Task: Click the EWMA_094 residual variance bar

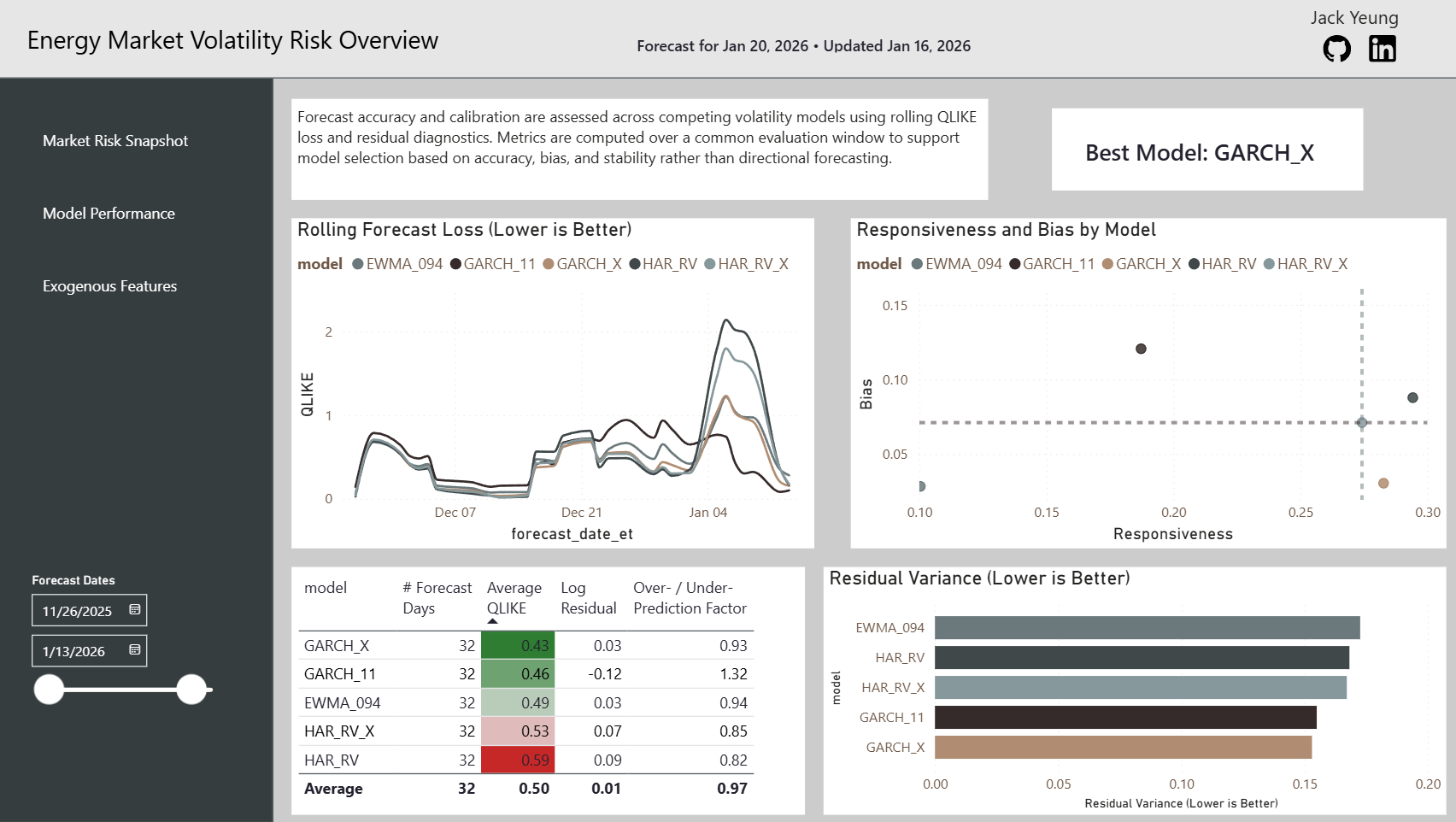Action: [1148, 628]
